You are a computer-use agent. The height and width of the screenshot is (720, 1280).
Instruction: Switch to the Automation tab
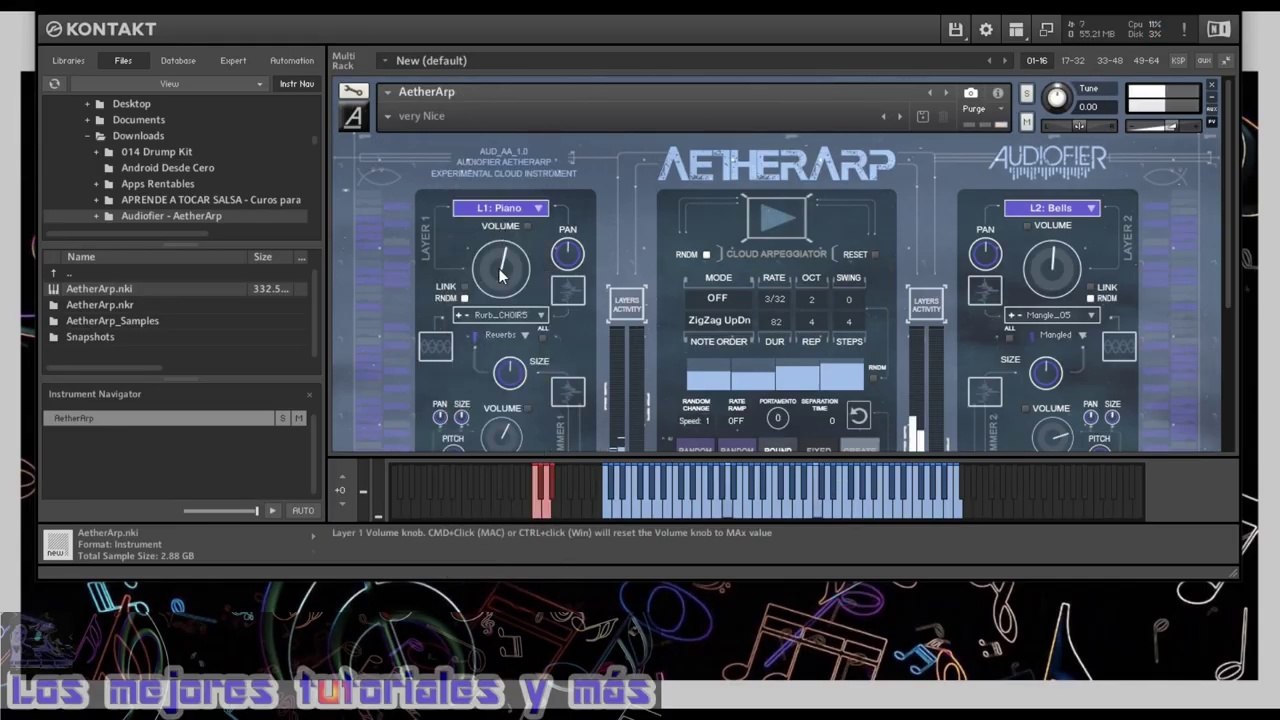tap(292, 61)
